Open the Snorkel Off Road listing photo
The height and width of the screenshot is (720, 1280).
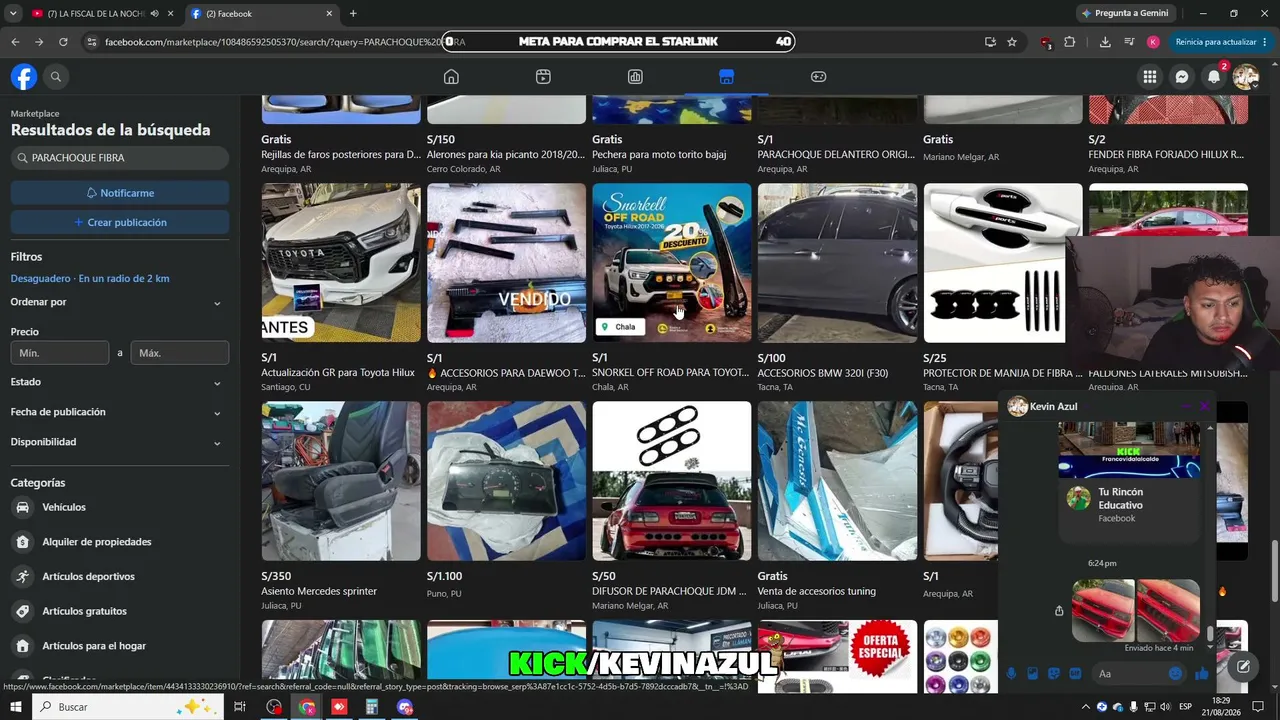[x=672, y=263]
